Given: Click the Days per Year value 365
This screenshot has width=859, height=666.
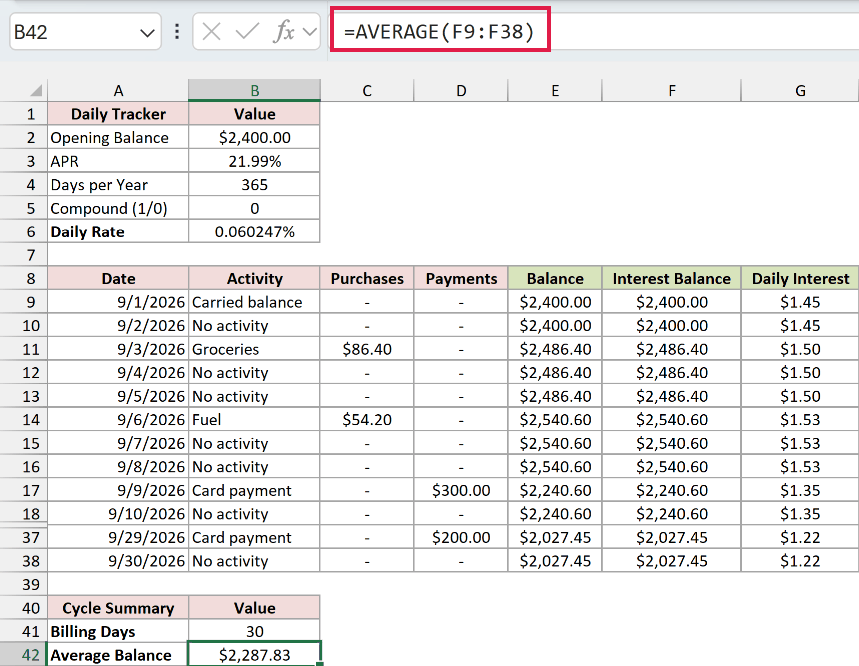Looking at the screenshot, I should pyautogui.click(x=255, y=185).
